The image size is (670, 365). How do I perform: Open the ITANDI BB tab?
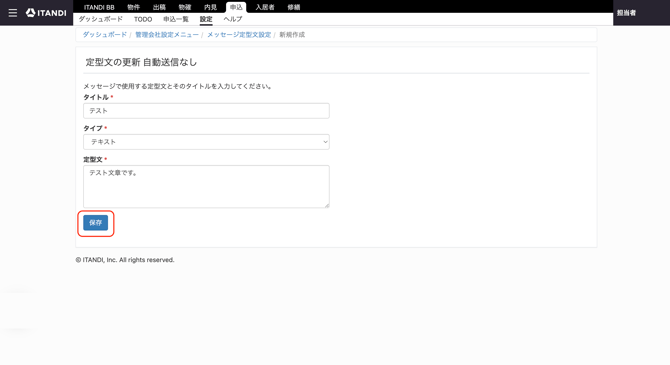(99, 7)
